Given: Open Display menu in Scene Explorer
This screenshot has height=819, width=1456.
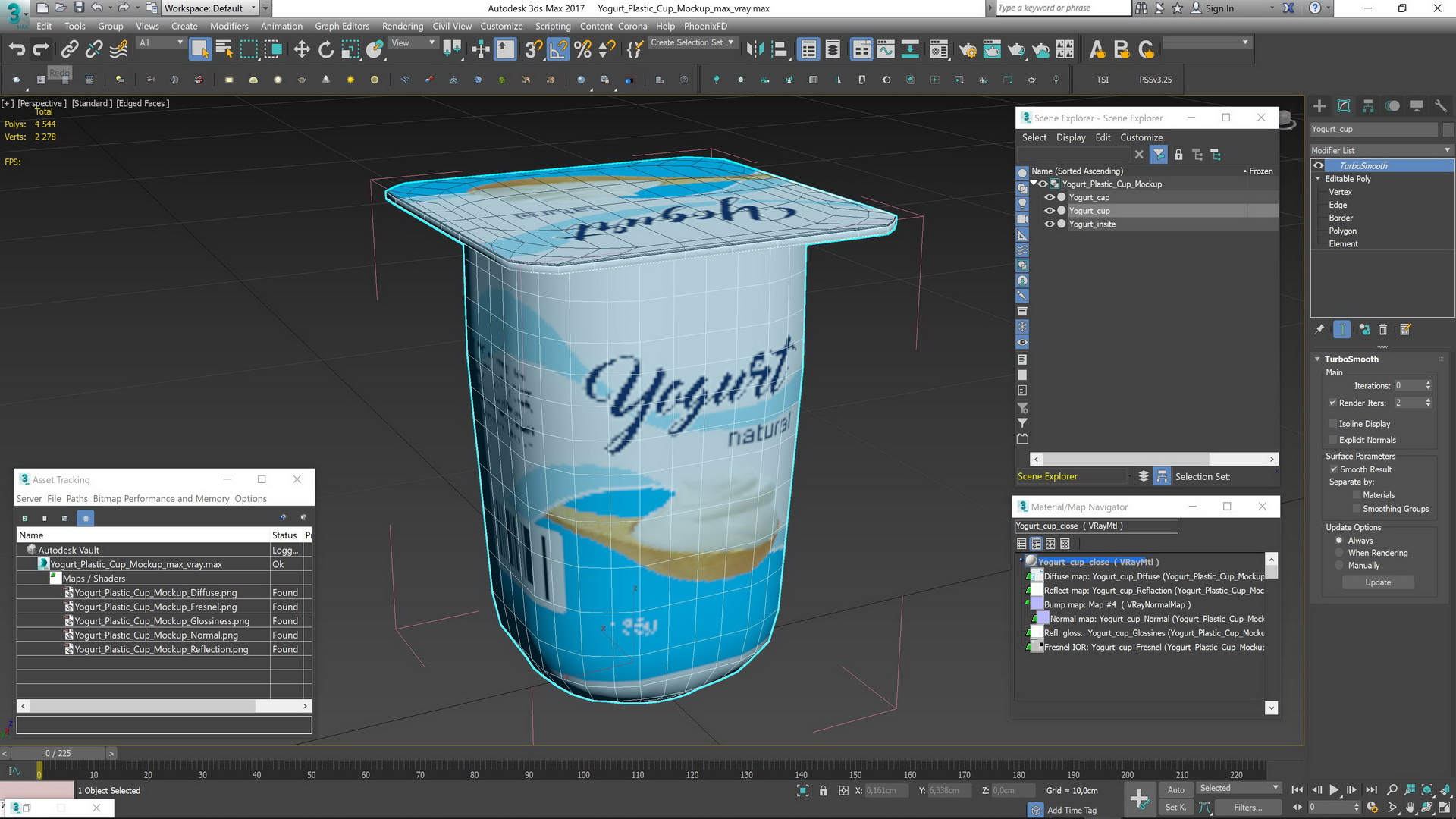Looking at the screenshot, I should click(x=1071, y=137).
